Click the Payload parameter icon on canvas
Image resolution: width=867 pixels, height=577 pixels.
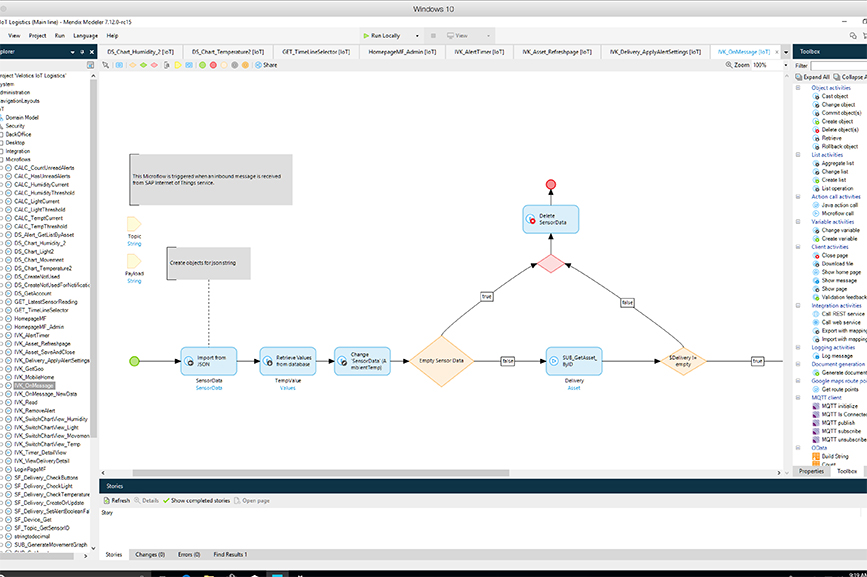coord(134,261)
